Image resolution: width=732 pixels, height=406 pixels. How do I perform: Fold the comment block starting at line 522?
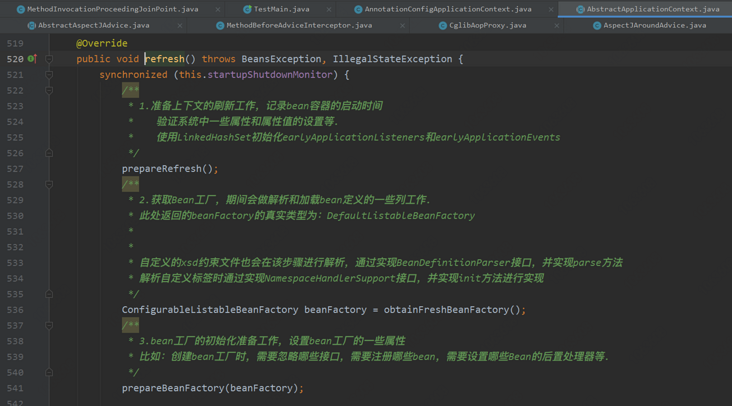49,90
